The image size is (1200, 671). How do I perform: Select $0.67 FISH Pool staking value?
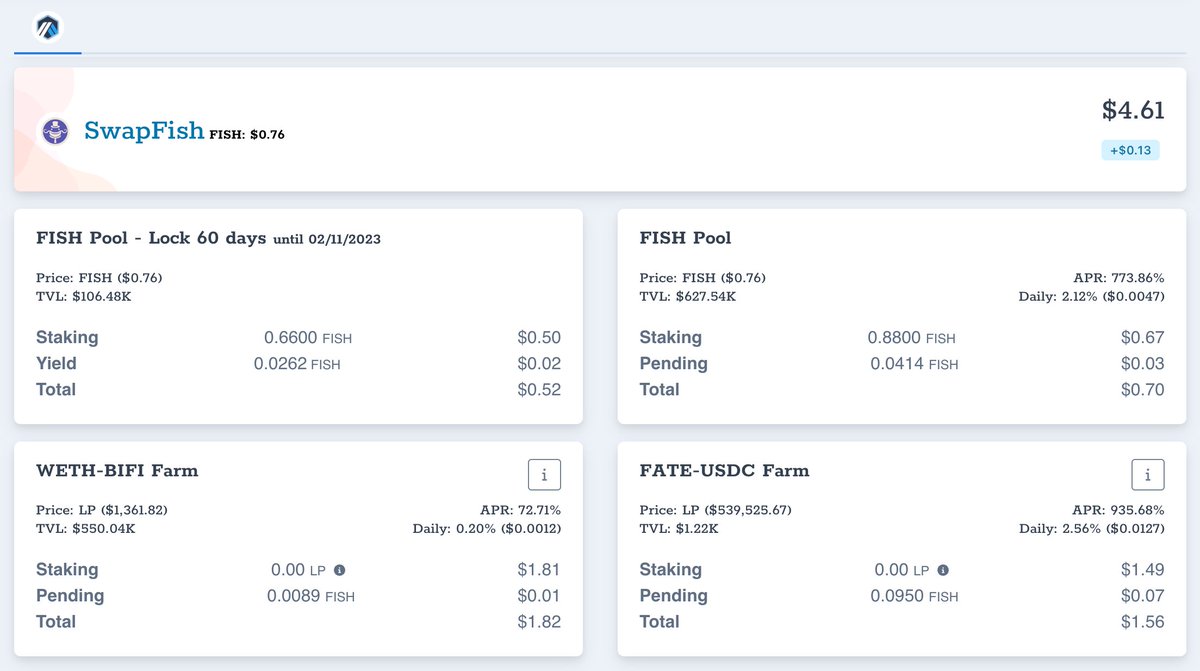click(x=1143, y=338)
